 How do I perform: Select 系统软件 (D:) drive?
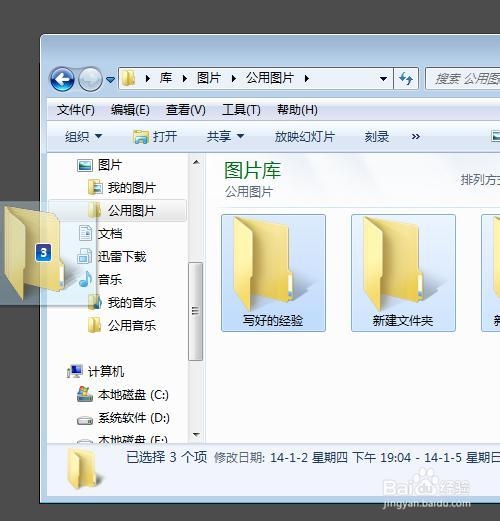point(134,418)
